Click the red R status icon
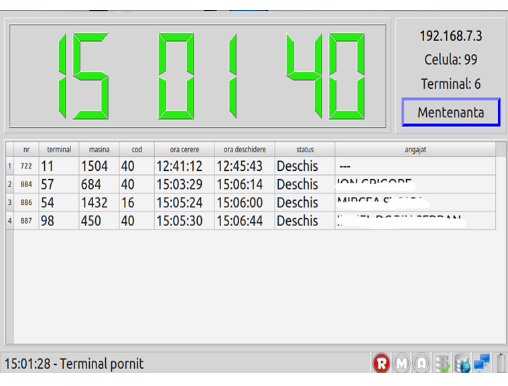Image resolution: width=508 pixels, height=386 pixels. coord(381,363)
